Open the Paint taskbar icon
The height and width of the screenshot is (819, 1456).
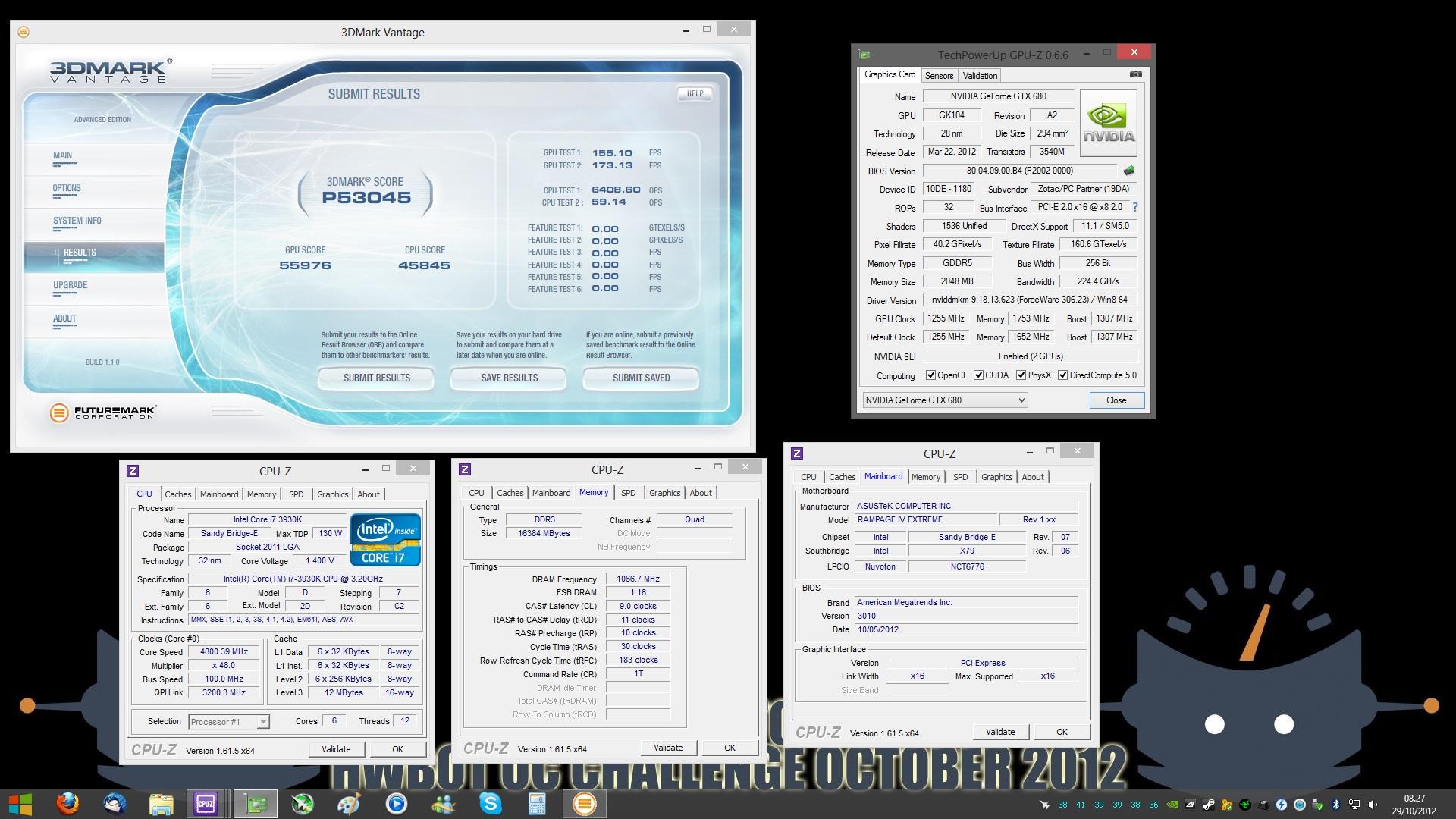point(350,804)
